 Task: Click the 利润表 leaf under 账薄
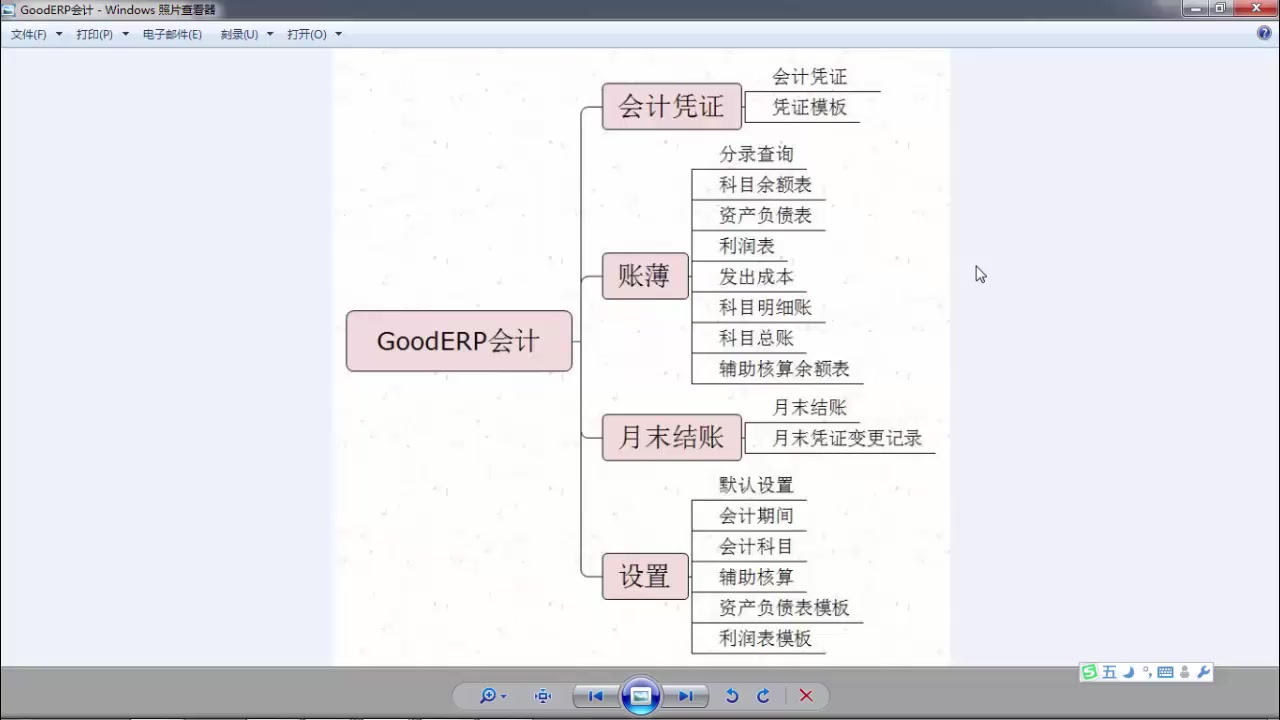pos(747,246)
